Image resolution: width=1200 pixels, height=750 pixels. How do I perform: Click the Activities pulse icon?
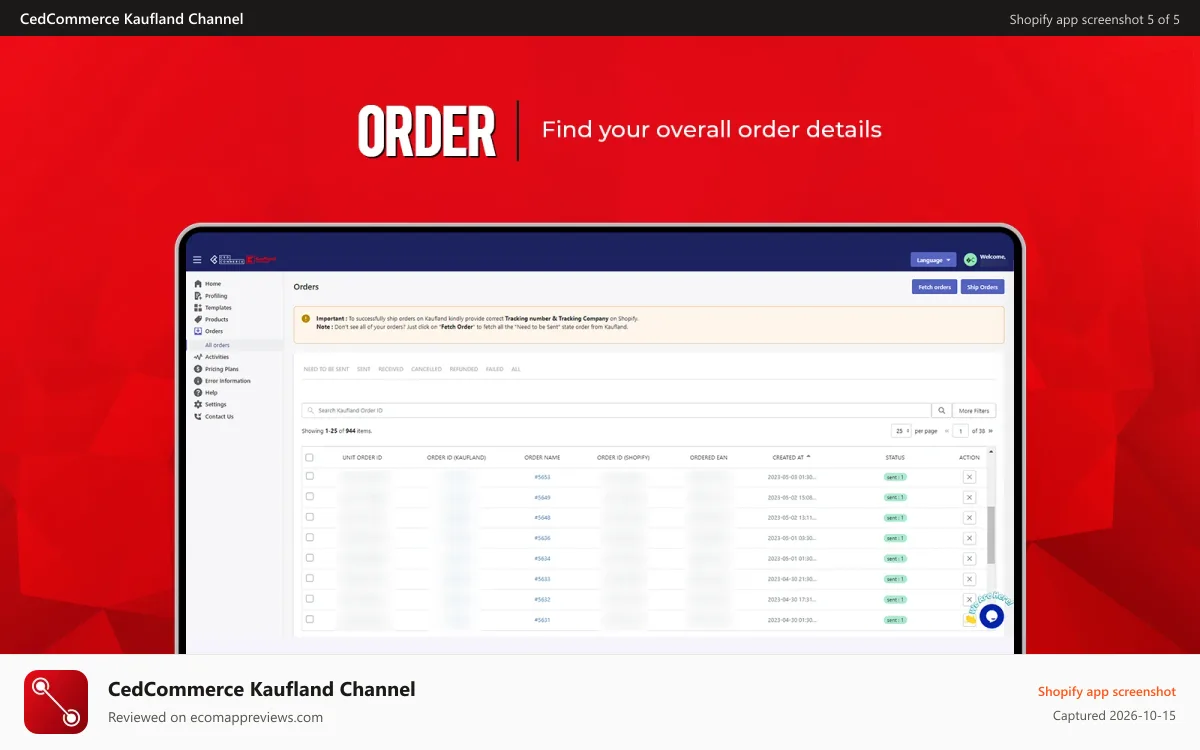(198, 357)
